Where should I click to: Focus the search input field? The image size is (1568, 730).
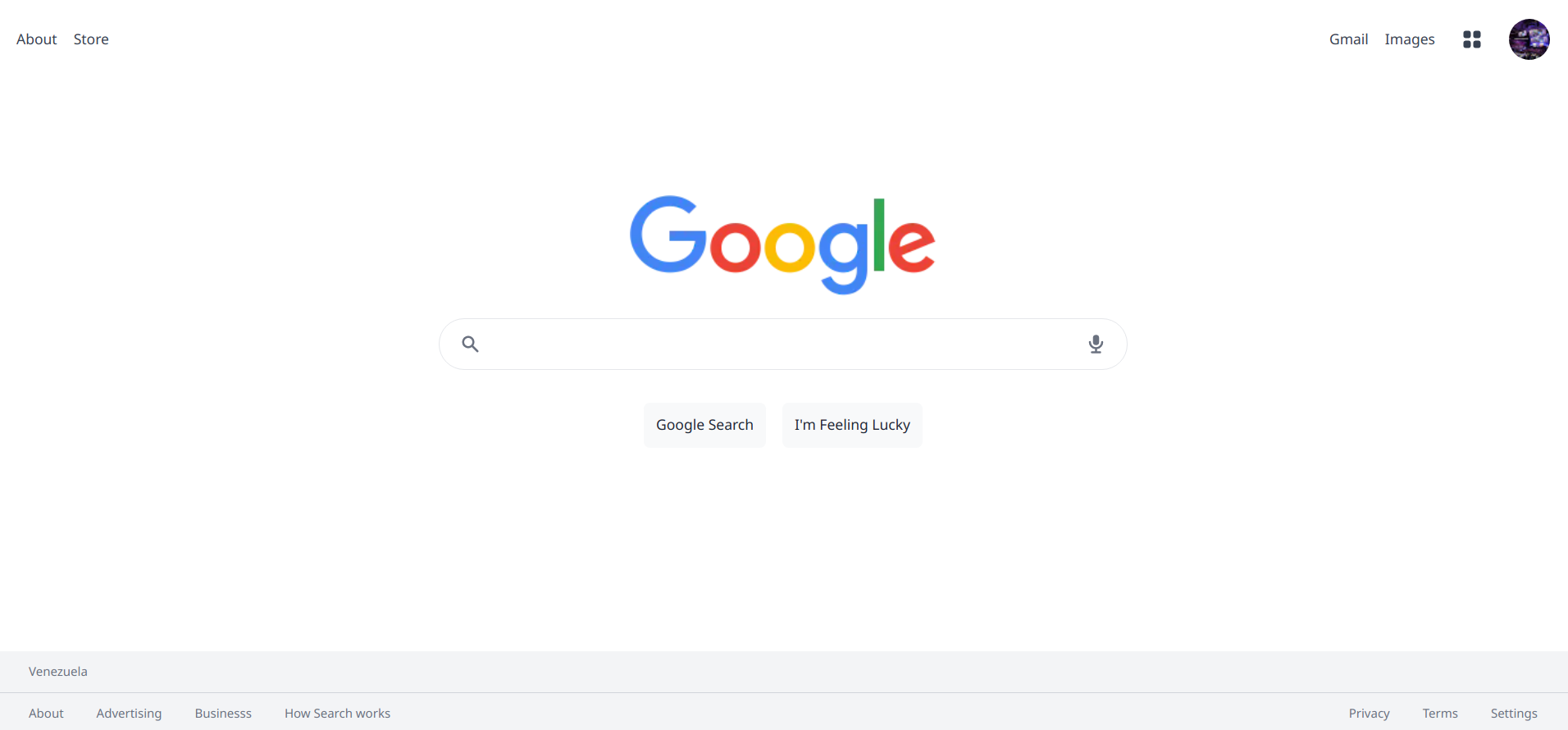pyautogui.click(x=783, y=344)
